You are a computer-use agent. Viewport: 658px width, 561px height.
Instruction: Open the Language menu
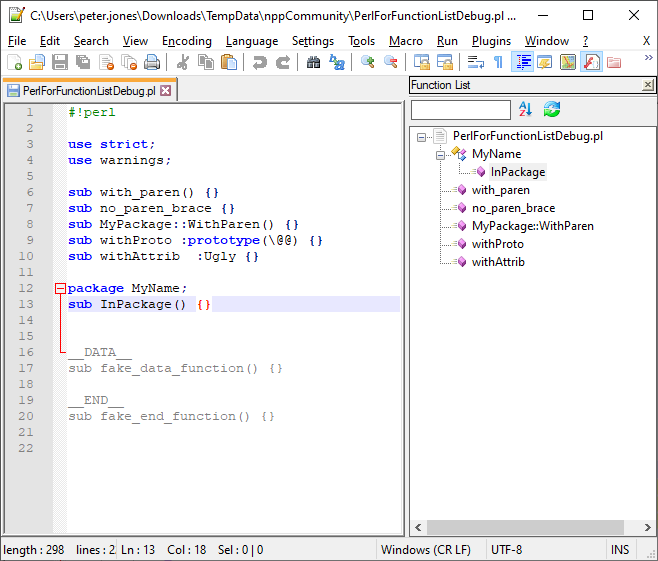252,41
